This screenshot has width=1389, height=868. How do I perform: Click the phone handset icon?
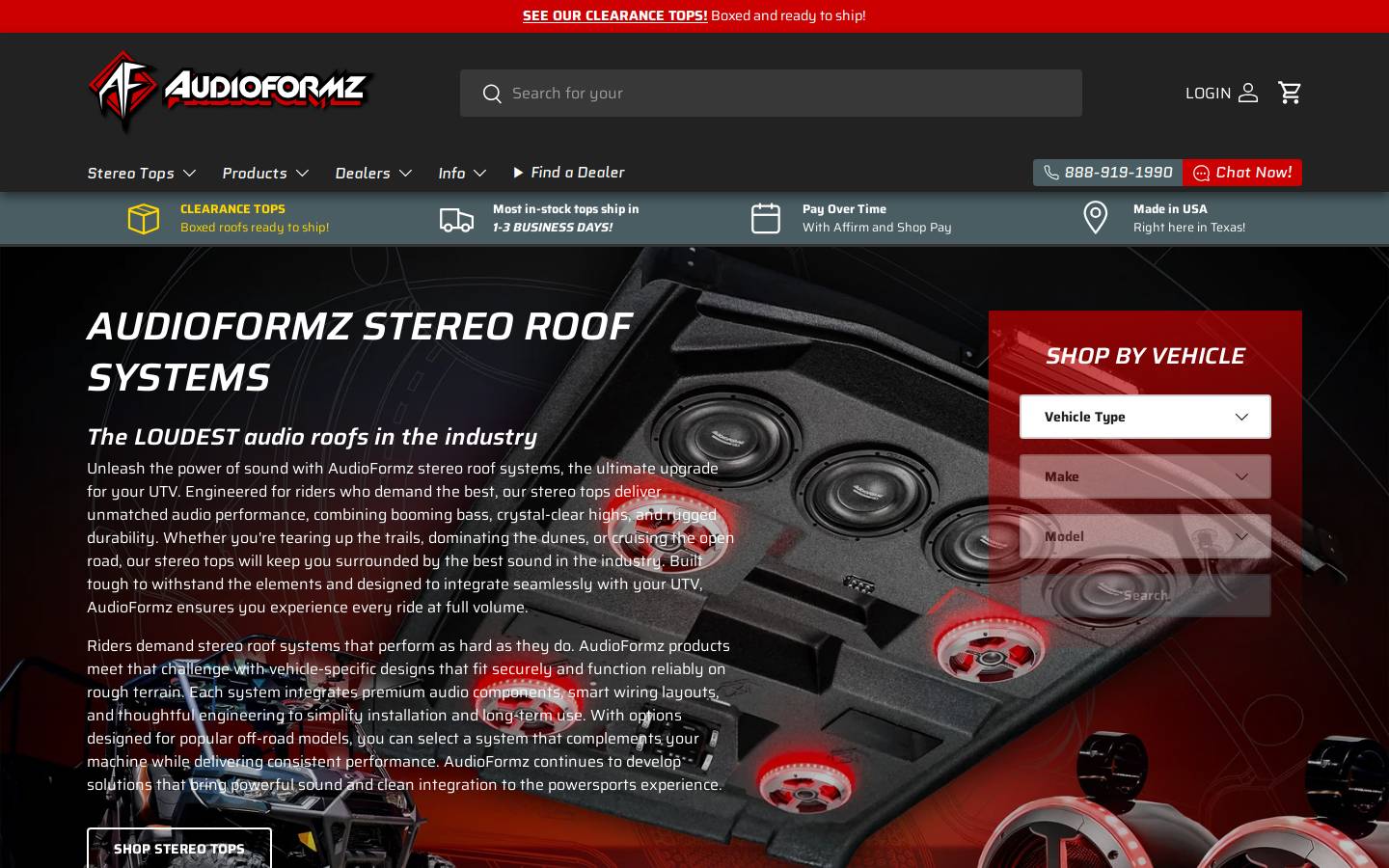1051,173
